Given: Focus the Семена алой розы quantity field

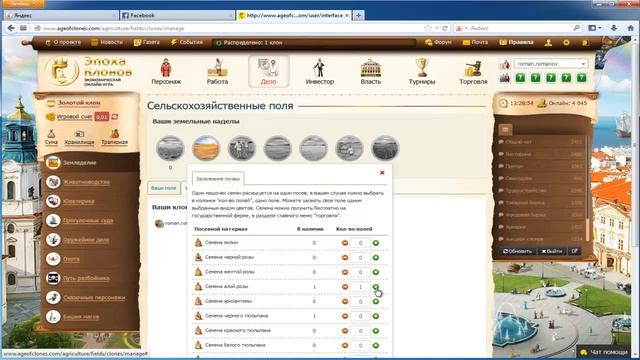Looking at the screenshot, I should 360,287.
